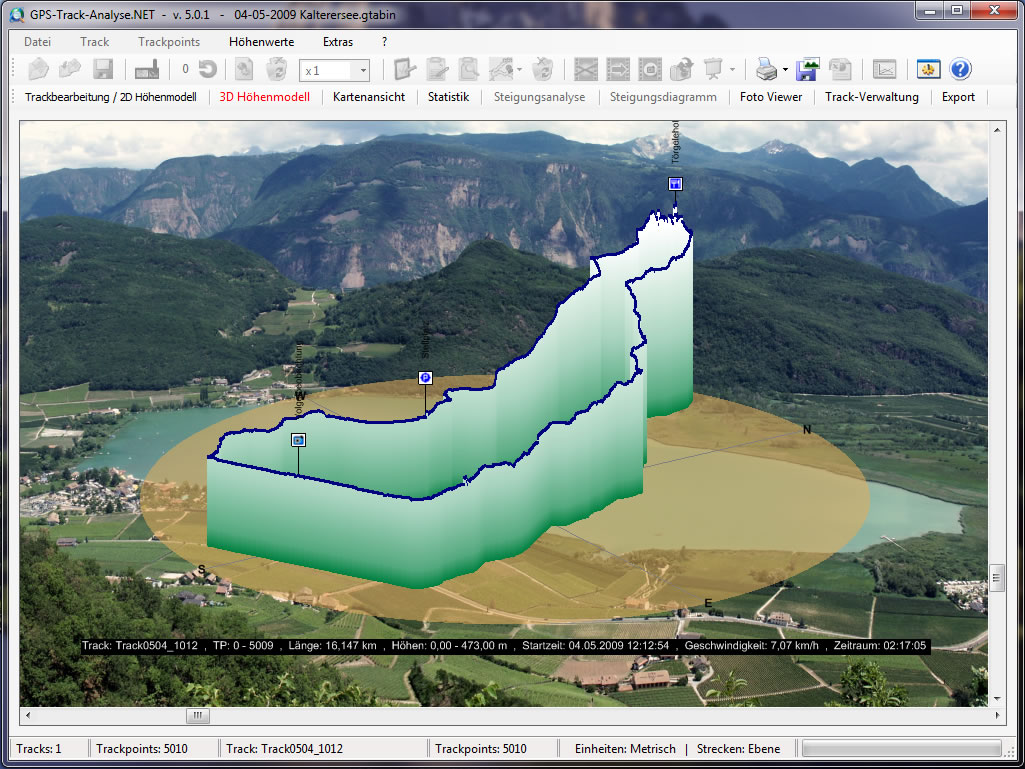Open the Extras menu
Screen dimensions: 1025x769
pos(338,42)
